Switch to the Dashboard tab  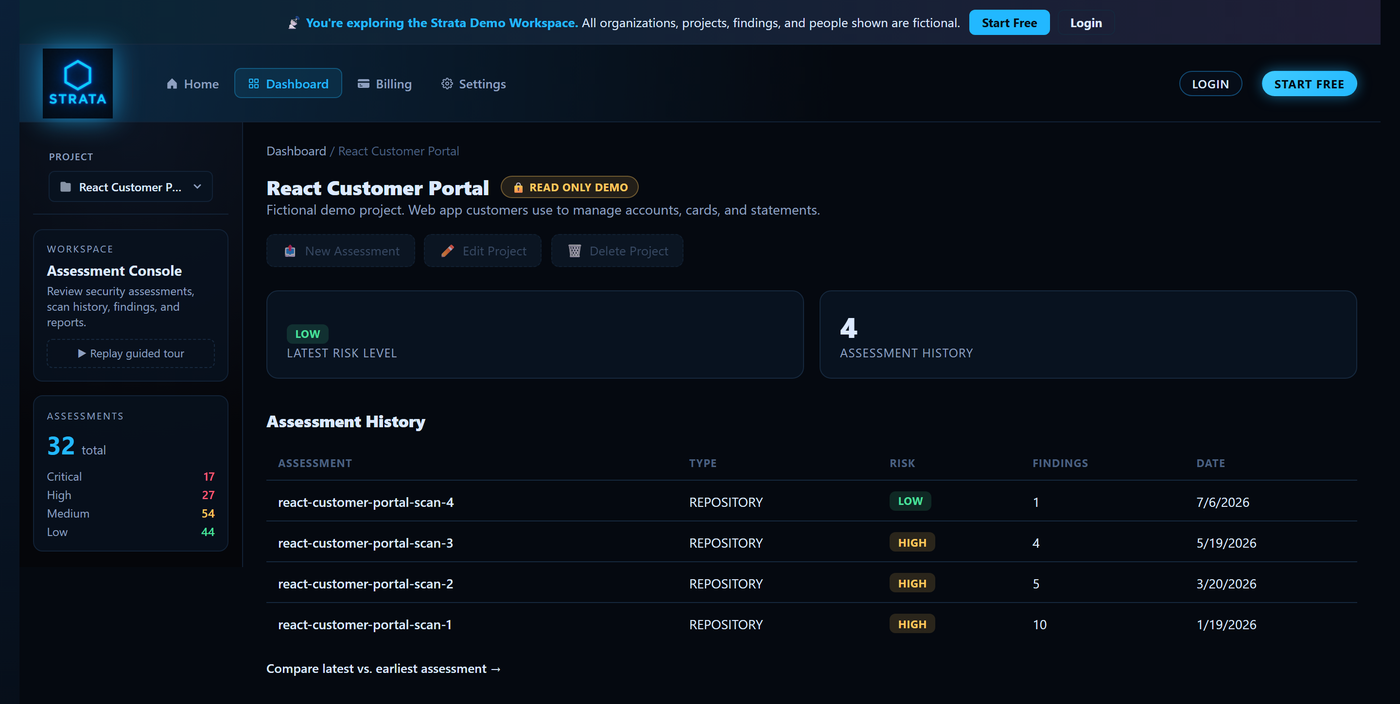pyautogui.click(x=288, y=84)
